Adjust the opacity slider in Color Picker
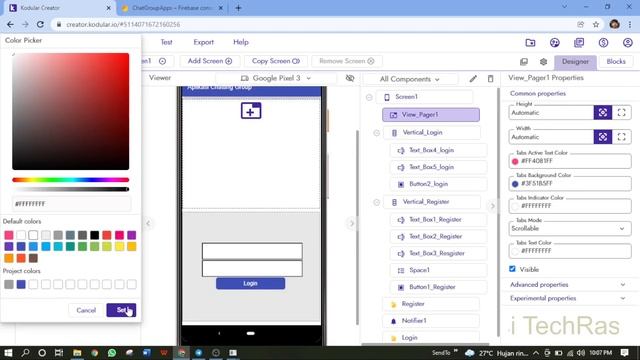The width and height of the screenshot is (640, 360). coord(71,189)
